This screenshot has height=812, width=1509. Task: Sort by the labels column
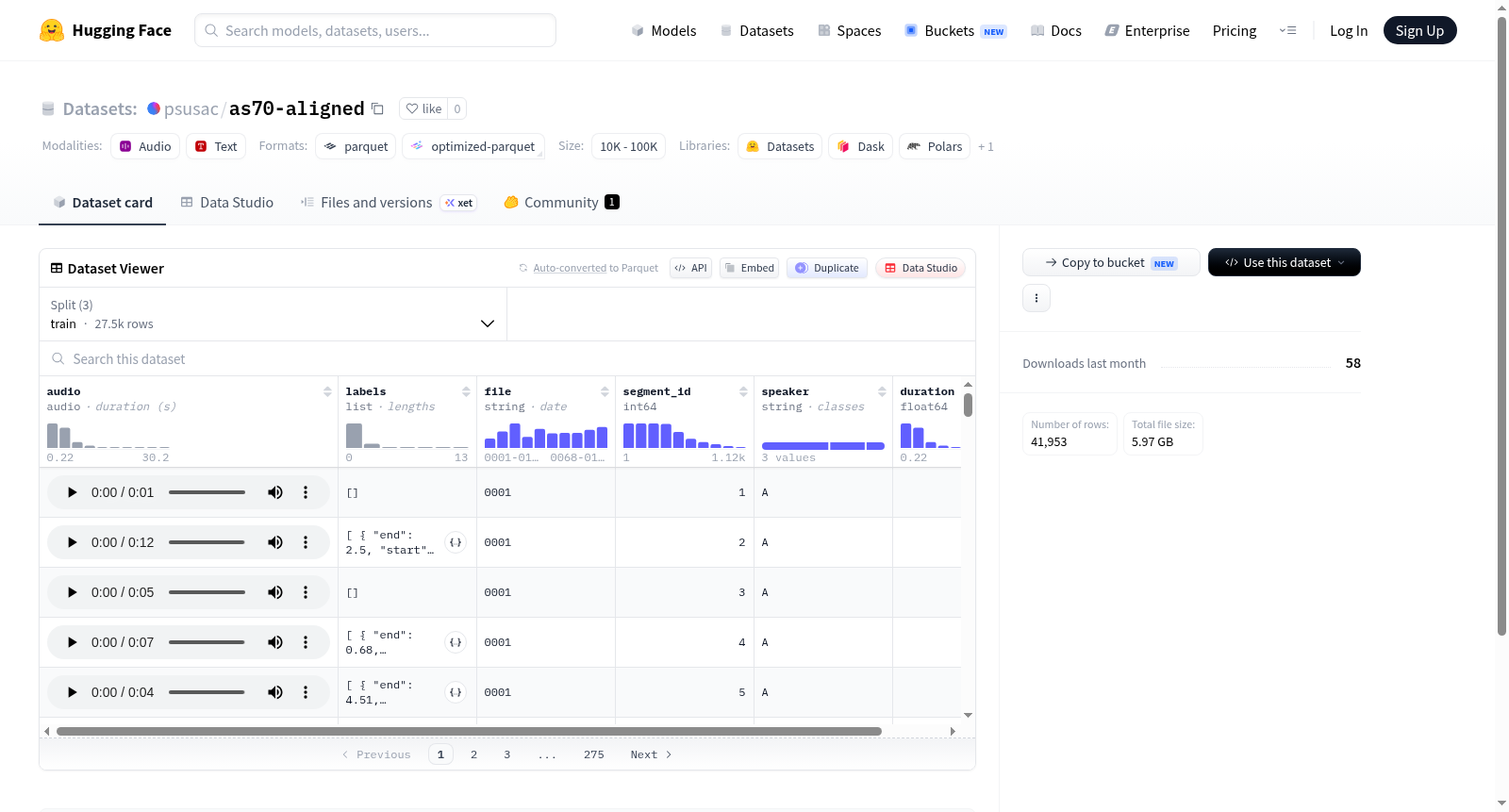[x=466, y=391]
